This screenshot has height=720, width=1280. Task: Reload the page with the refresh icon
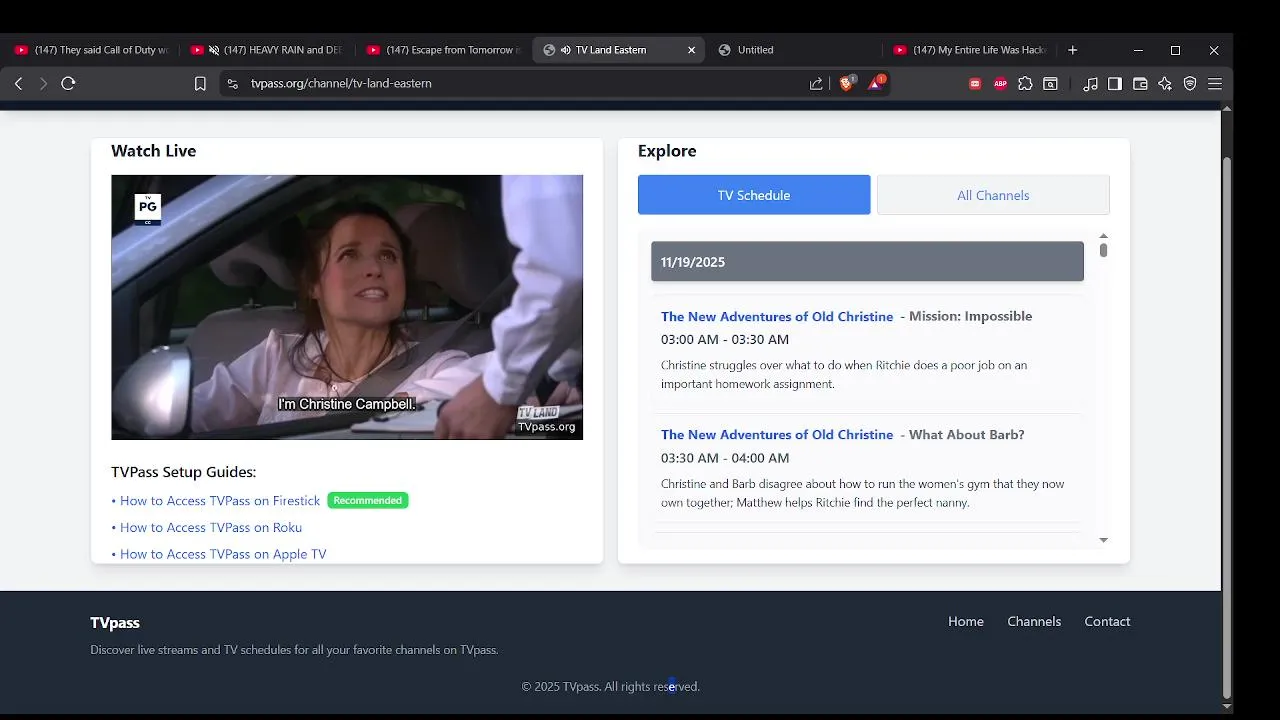(68, 84)
